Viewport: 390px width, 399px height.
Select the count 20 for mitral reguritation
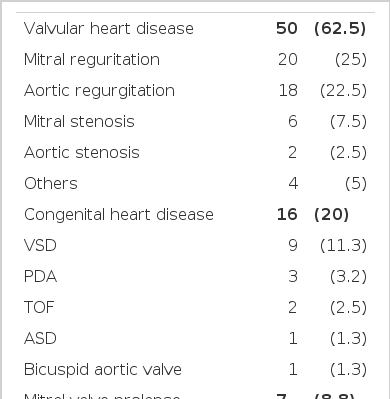tap(288, 59)
